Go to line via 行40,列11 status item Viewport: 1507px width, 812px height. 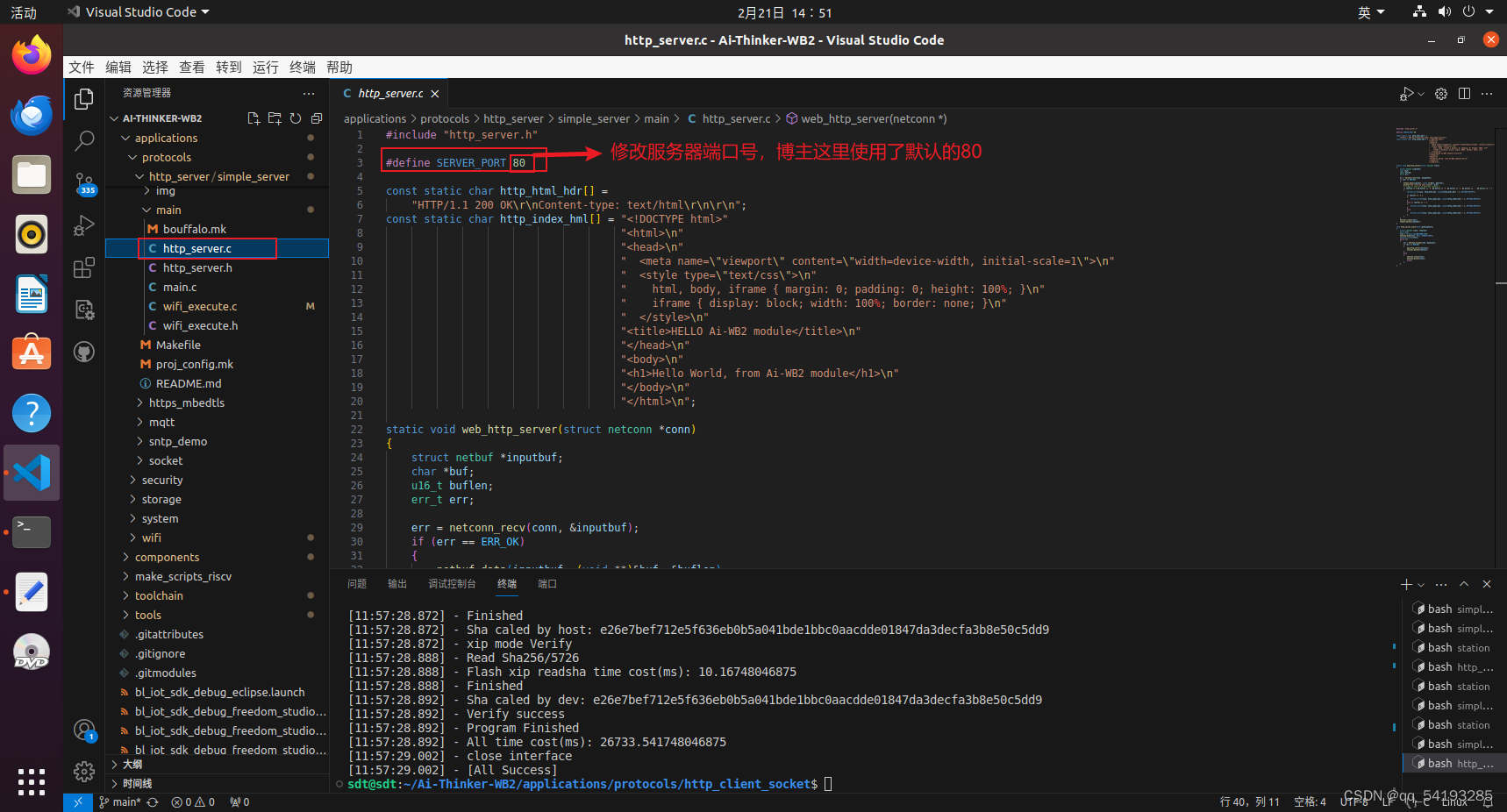point(1247,801)
